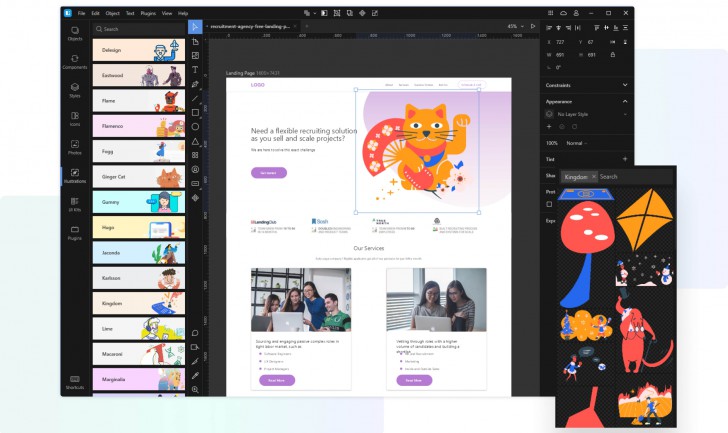The image size is (728, 433).
Task: Select the Triangle shape tool
Action: click(x=195, y=141)
